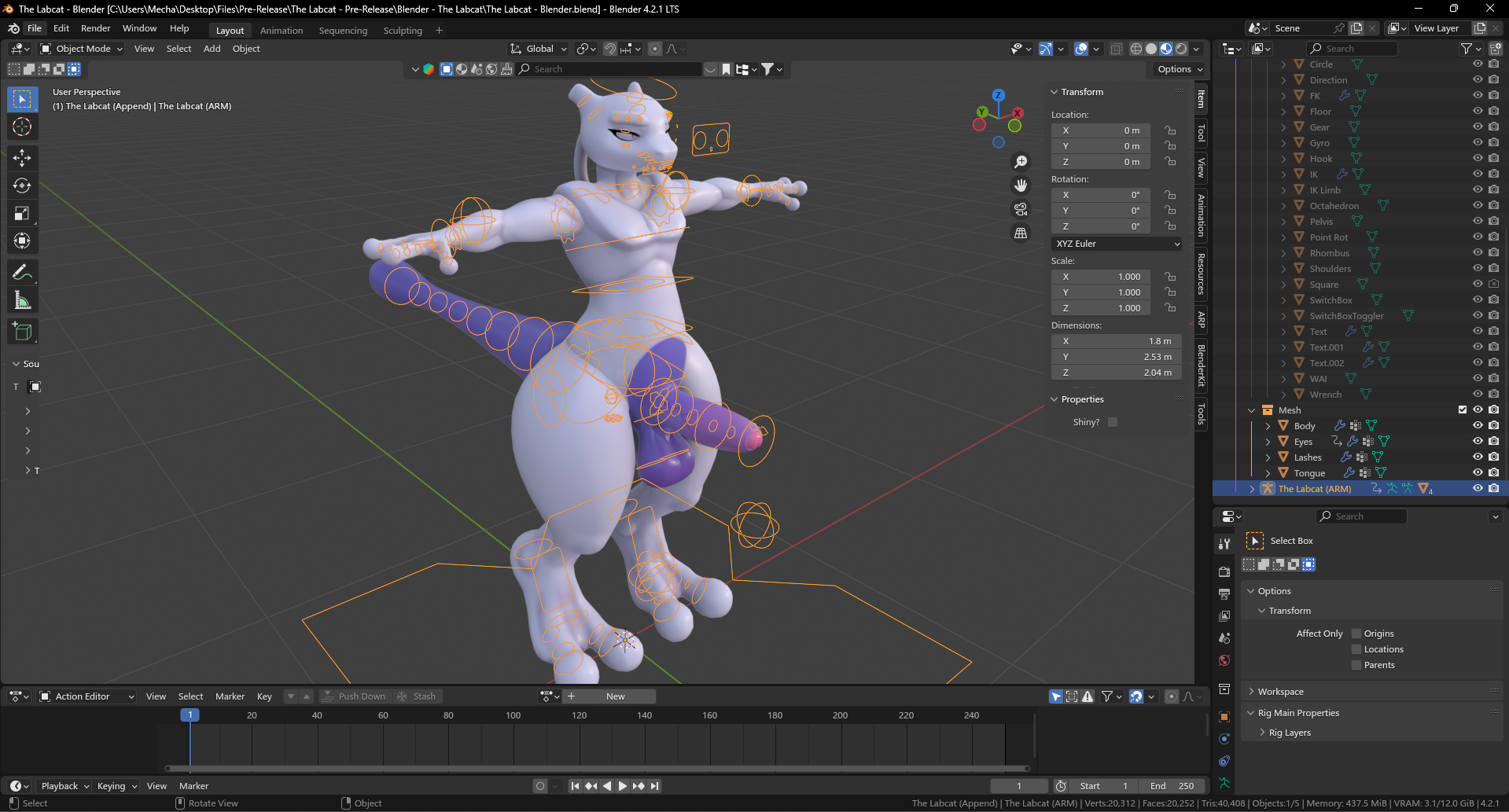
Task: Expand the Rig Layers subpanel
Action: click(1290, 733)
